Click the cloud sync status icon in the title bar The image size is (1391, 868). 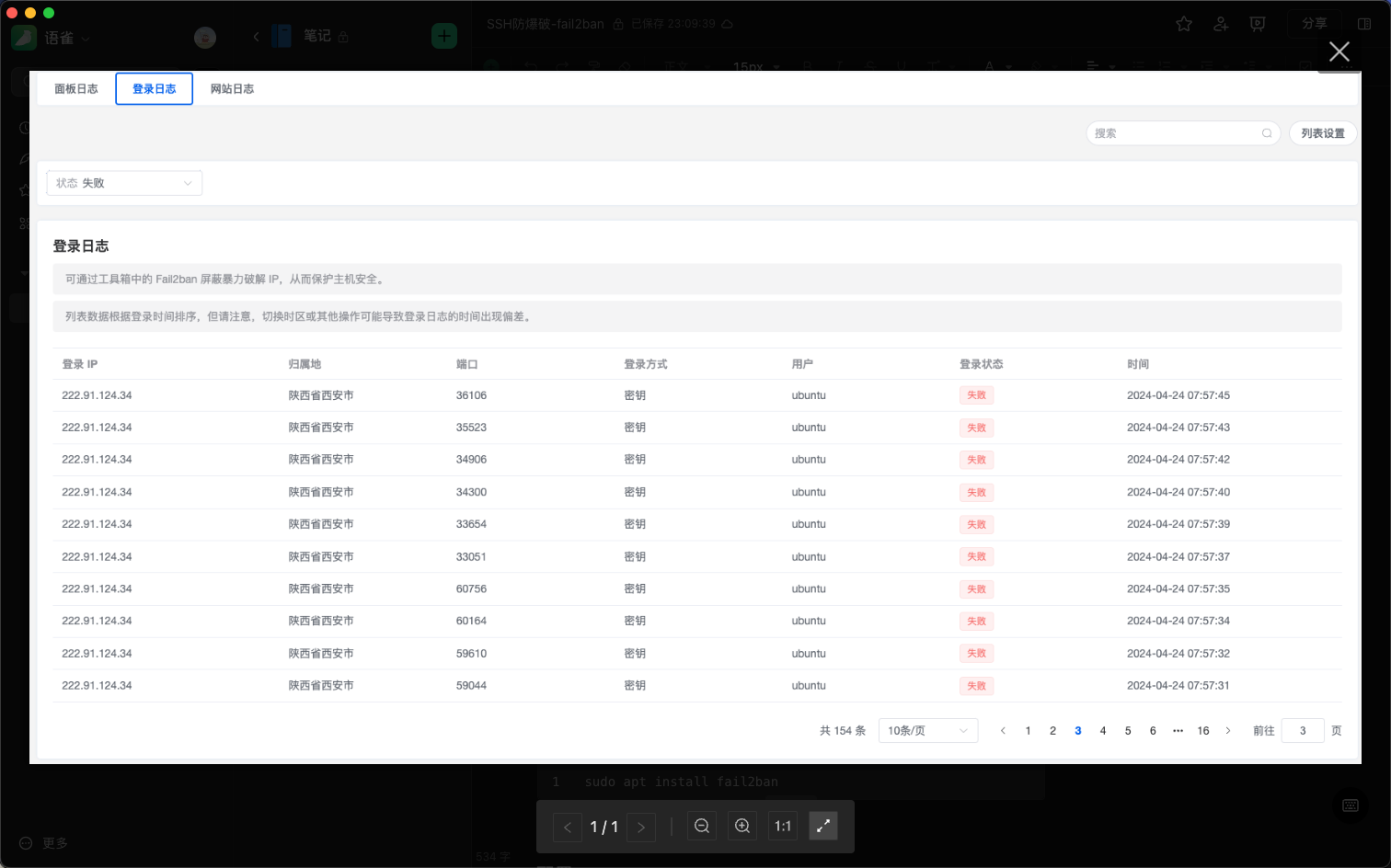pyautogui.click(x=727, y=24)
